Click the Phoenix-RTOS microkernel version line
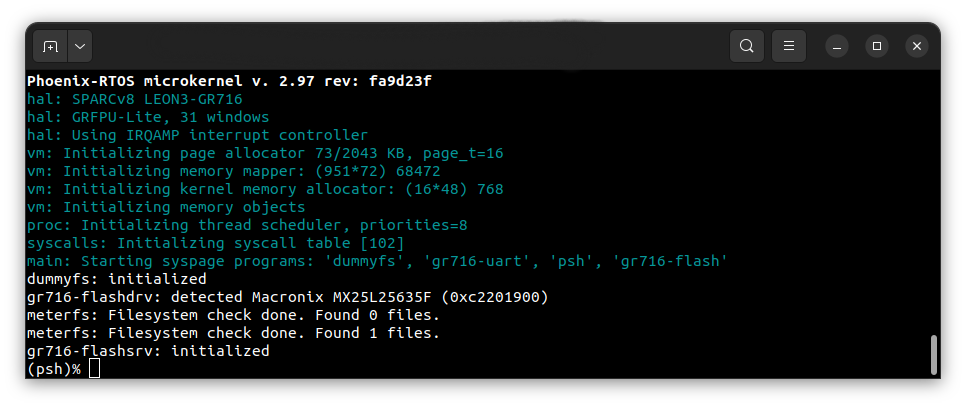The width and height of the screenshot is (966, 407). click(229, 81)
